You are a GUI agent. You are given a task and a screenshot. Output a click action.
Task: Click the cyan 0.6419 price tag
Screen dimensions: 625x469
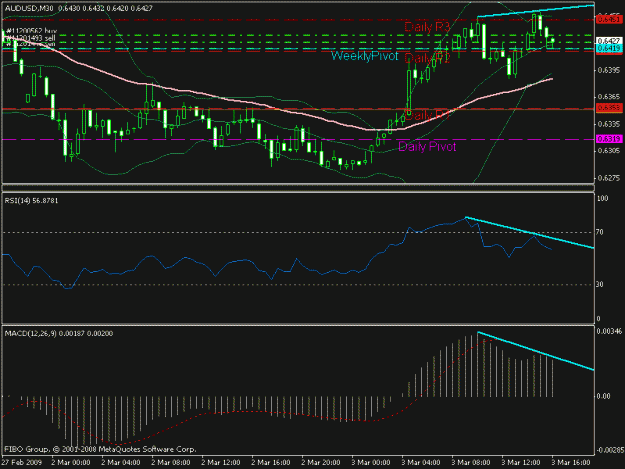[x=609, y=48]
